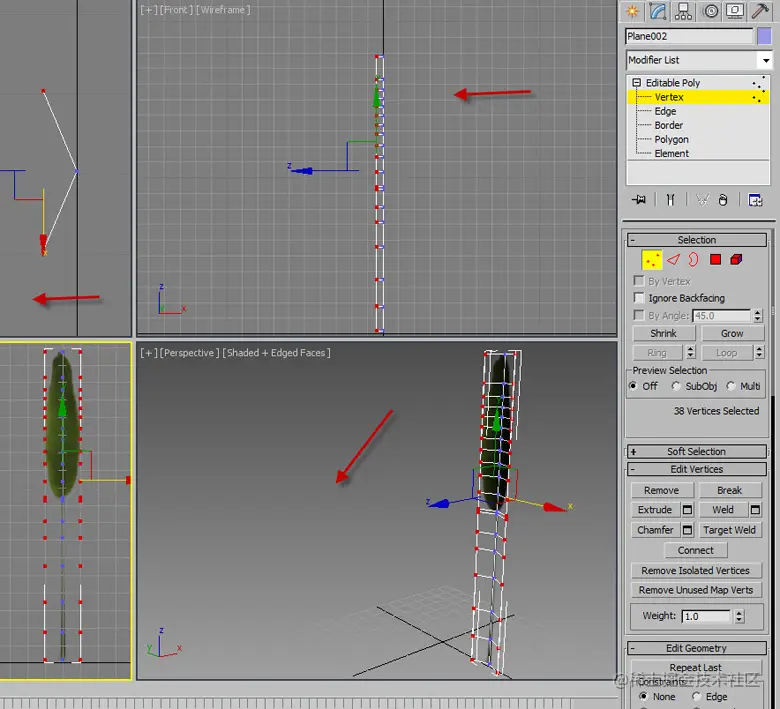Select Element level in modifier stack
This screenshot has width=780, height=709.
(672, 154)
